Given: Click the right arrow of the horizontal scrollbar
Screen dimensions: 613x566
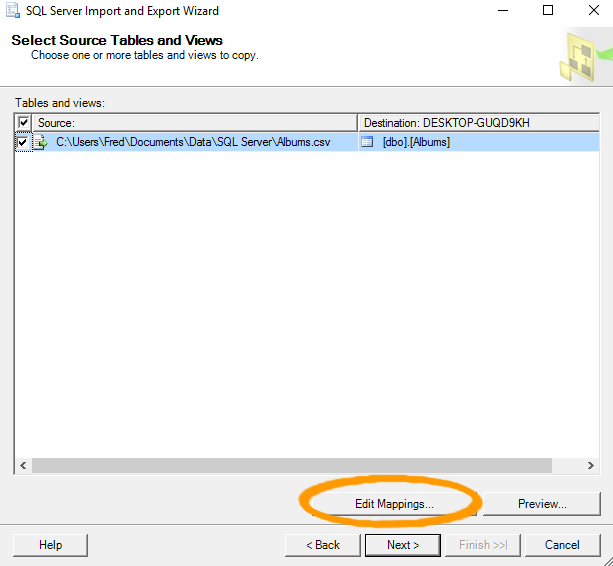Looking at the screenshot, I should coord(590,465).
